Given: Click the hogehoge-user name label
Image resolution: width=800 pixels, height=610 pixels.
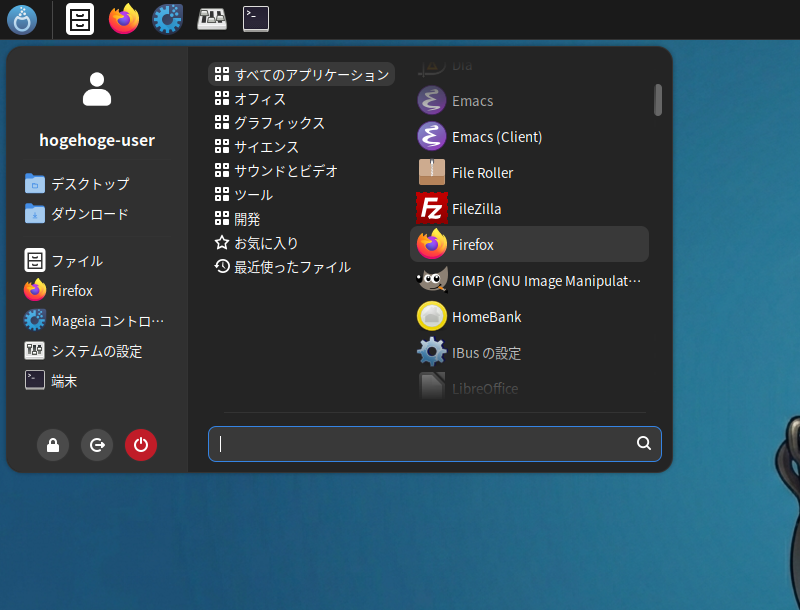Looking at the screenshot, I should (97, 140).
